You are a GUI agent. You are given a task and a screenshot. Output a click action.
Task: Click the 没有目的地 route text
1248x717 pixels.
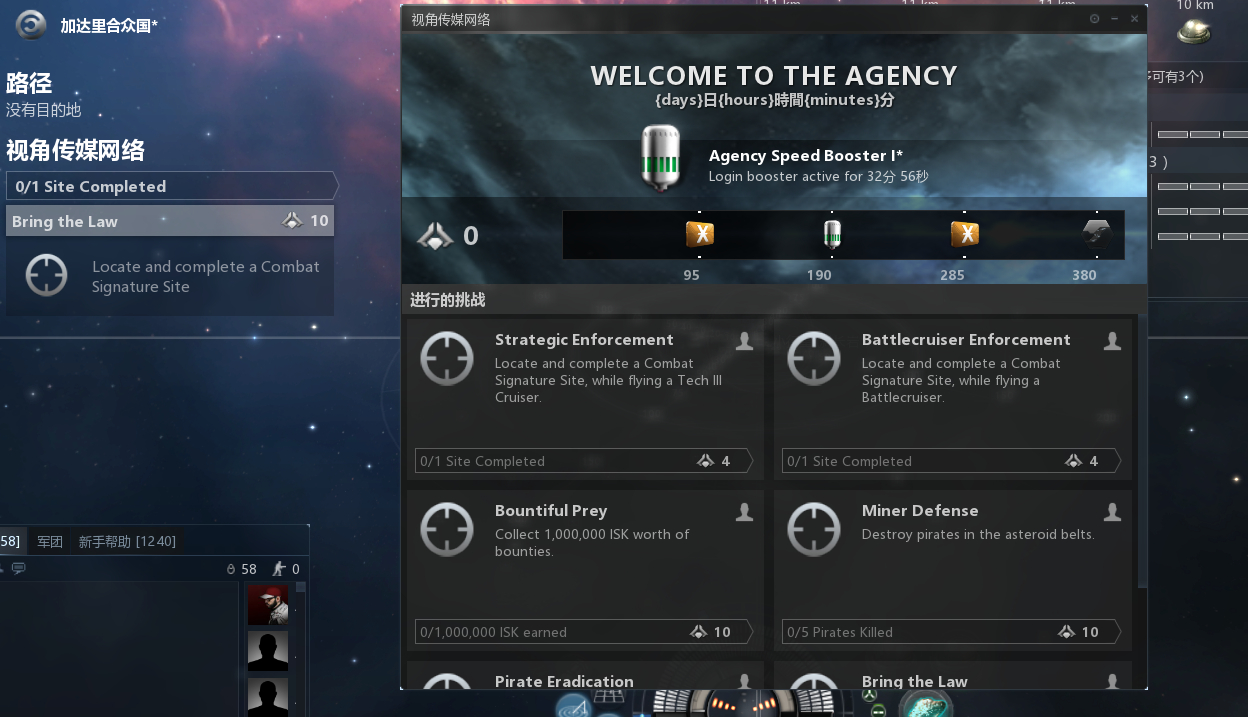(44, 111)
